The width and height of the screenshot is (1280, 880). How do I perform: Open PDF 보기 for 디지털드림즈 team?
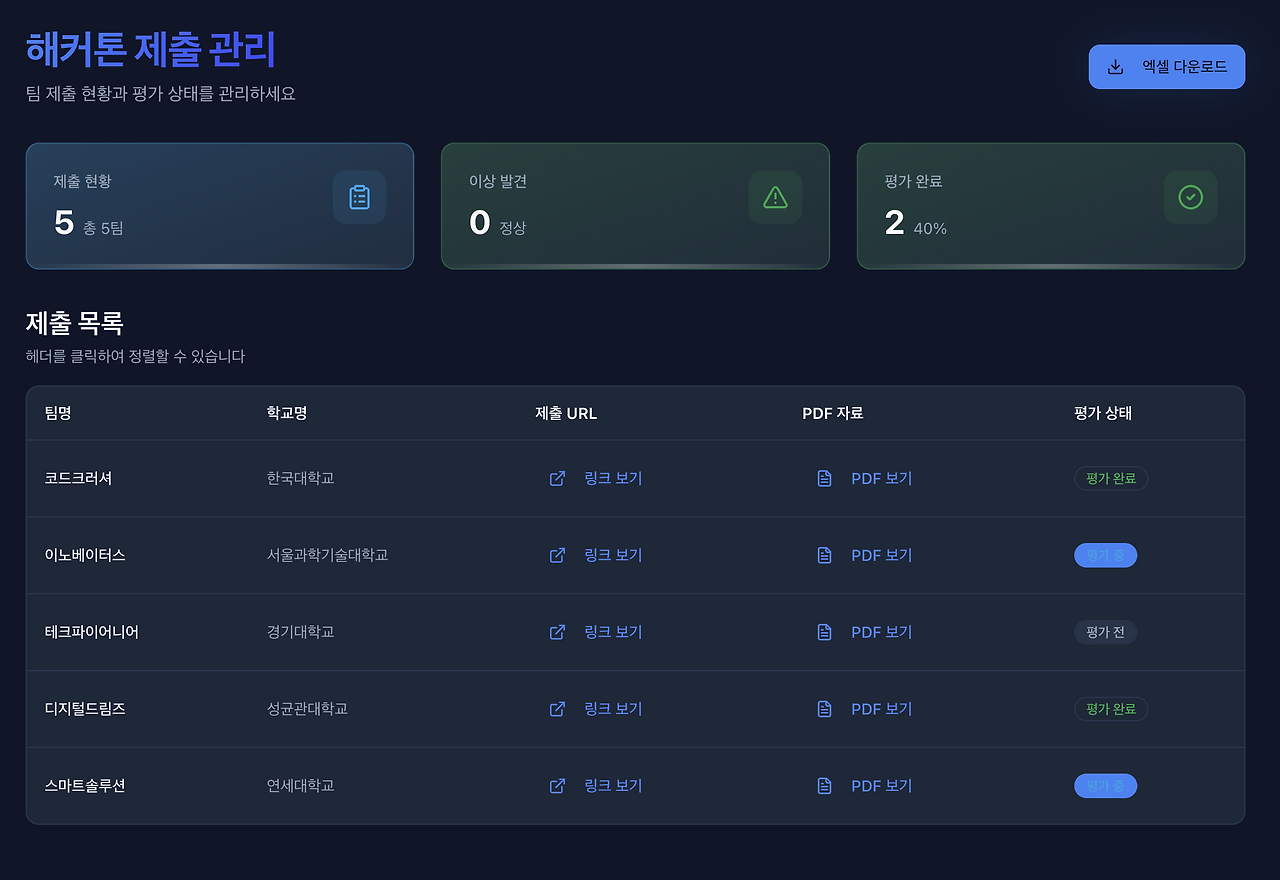(881, 708)
